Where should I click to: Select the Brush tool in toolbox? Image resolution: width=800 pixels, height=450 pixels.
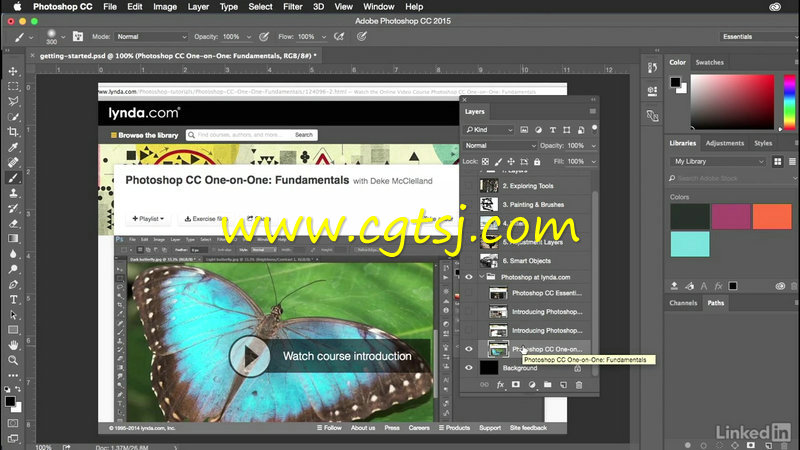(x=13, y=178)
